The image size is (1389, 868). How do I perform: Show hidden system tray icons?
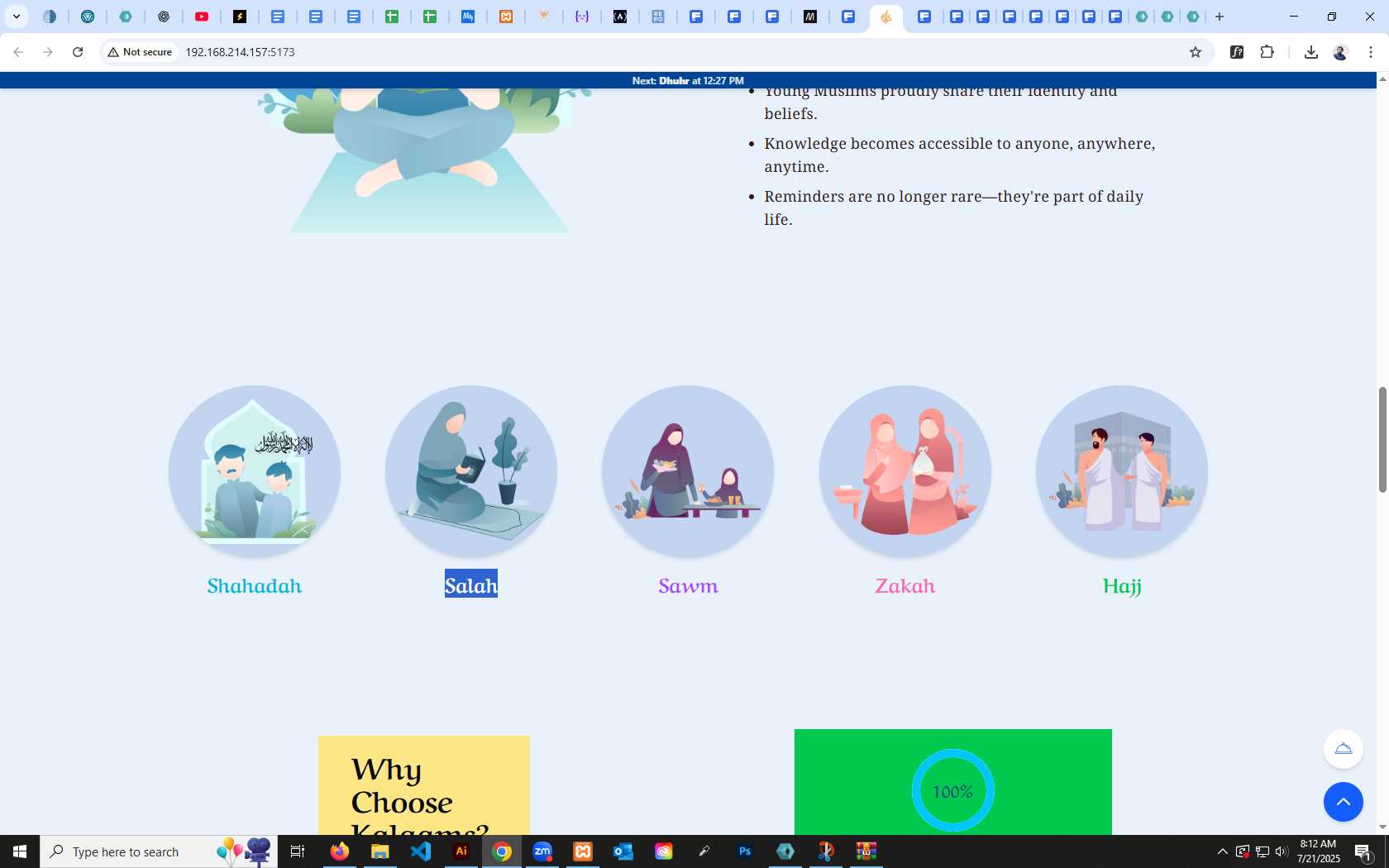pyautogui.click(x=1222, y=851)
